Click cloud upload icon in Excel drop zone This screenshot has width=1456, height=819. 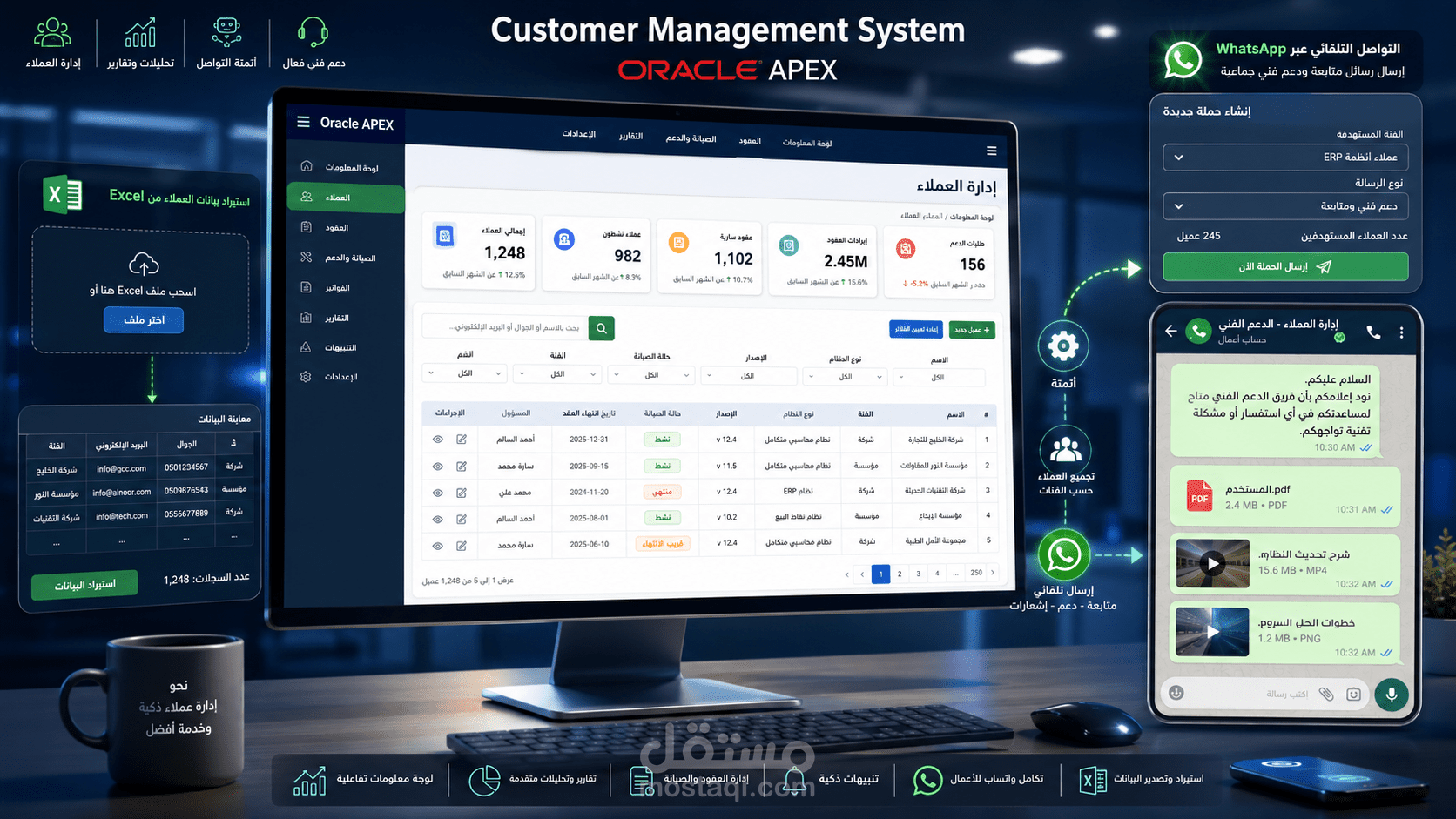point(144,263)
